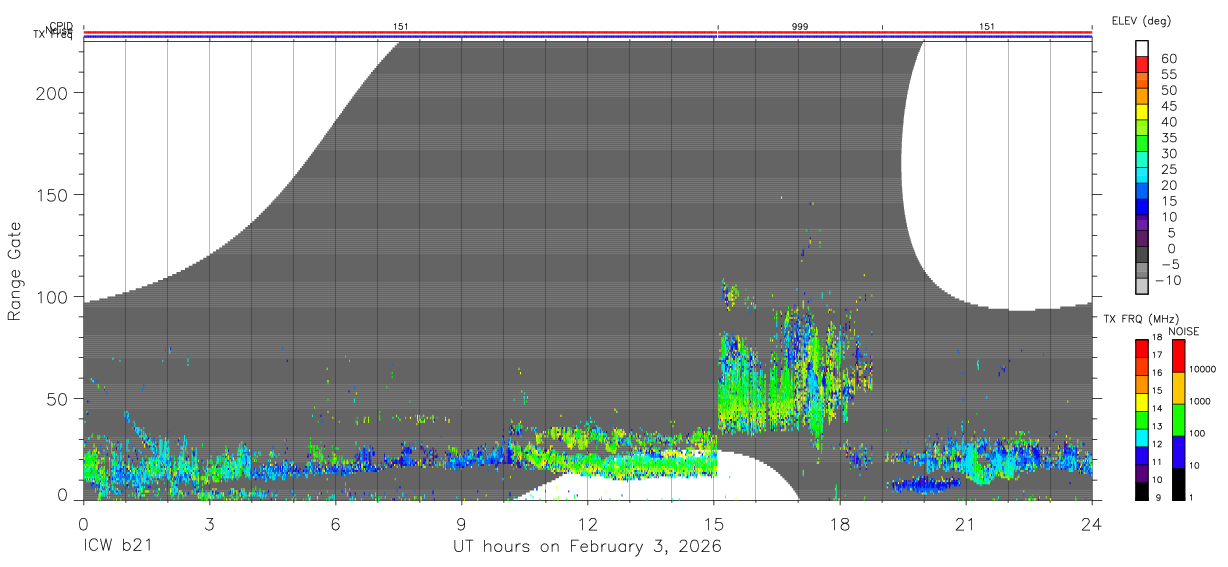This screenshot has width=1228, height=567.
Task: Select the light gray bottom ELEV colorbar segment
Action: (x=1142, y=285)
